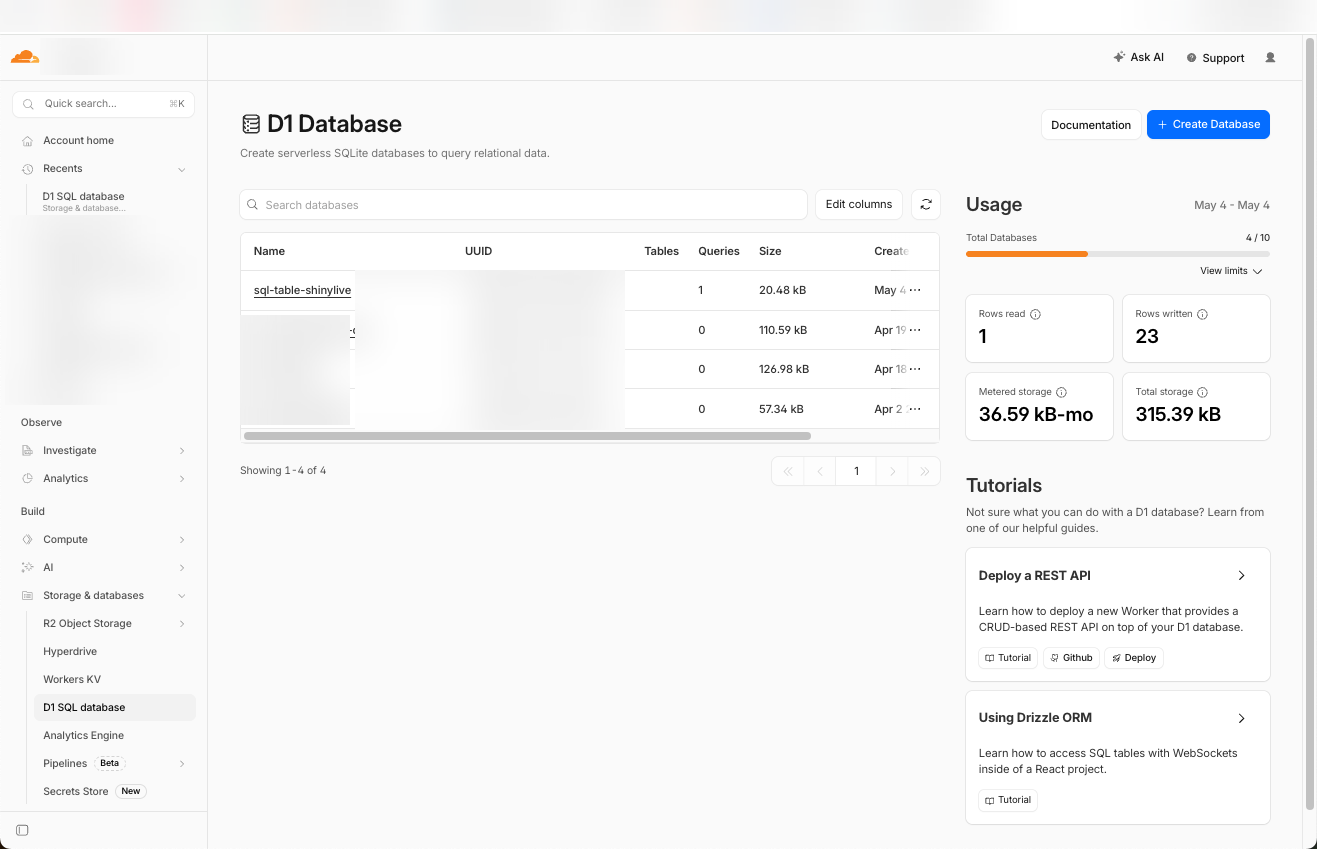Show info for Total storage
The width and height of the screenshot is (1317, 849).
[1202, 393]
